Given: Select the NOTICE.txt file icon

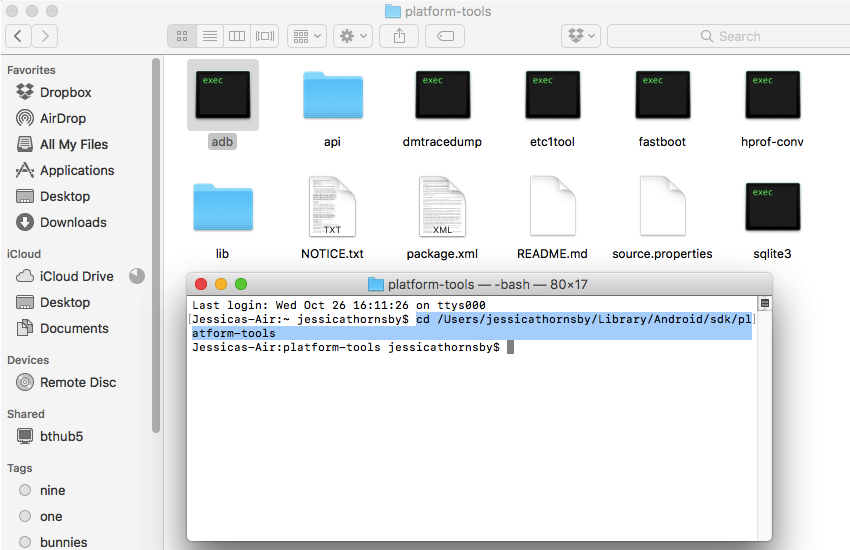Looking at the screenshot, I should pos(332,206).
